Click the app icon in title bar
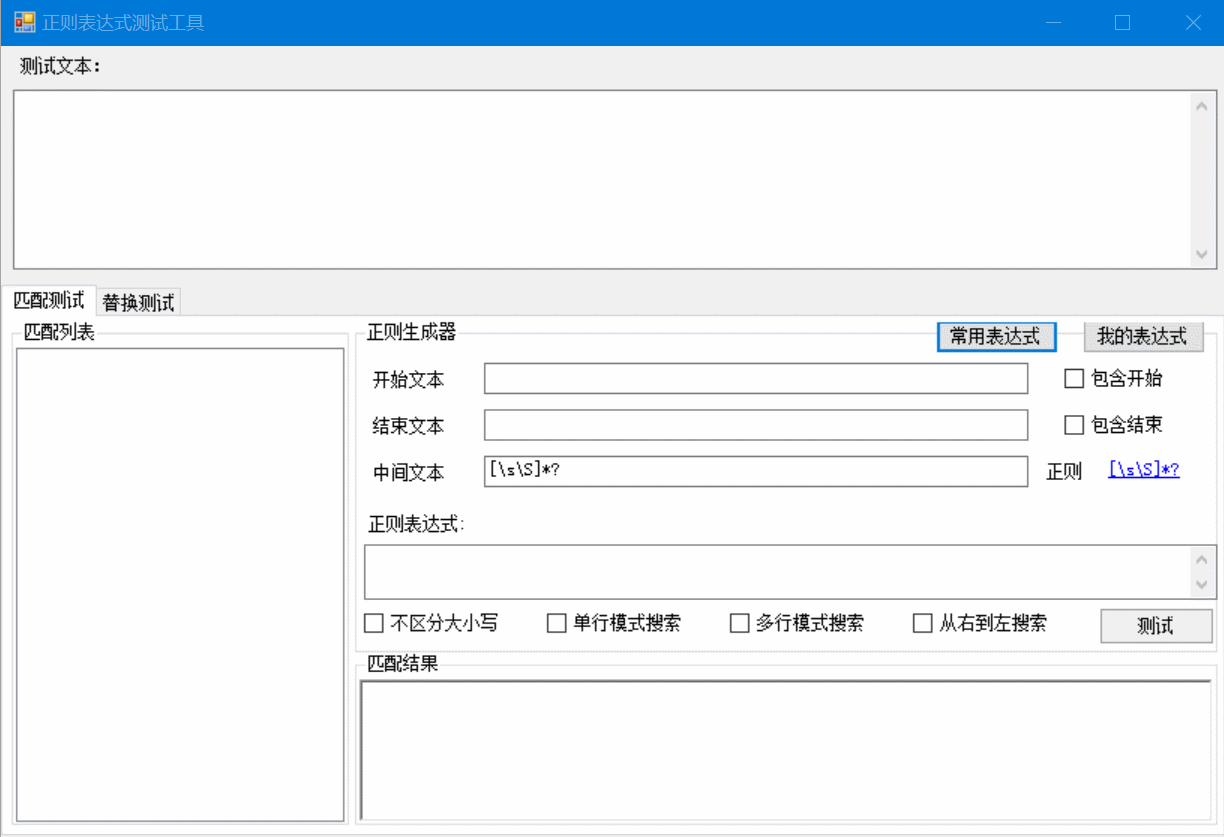 [24, 22]
